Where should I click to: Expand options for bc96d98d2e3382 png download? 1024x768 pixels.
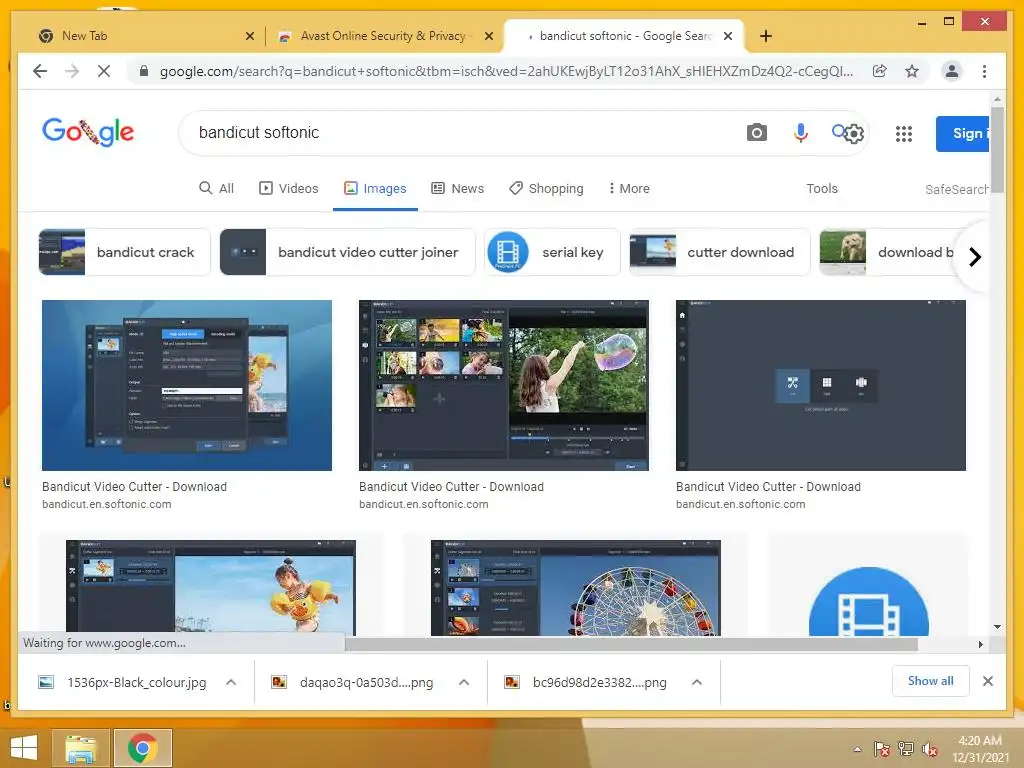coord(697,682)
